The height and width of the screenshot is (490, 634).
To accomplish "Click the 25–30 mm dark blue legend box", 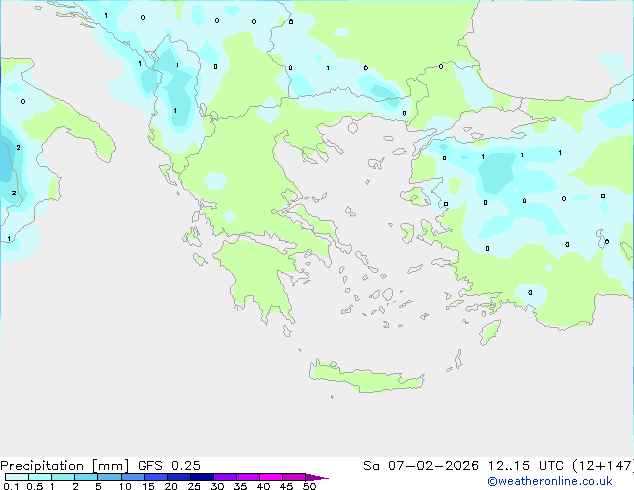I will click(201, 477).
